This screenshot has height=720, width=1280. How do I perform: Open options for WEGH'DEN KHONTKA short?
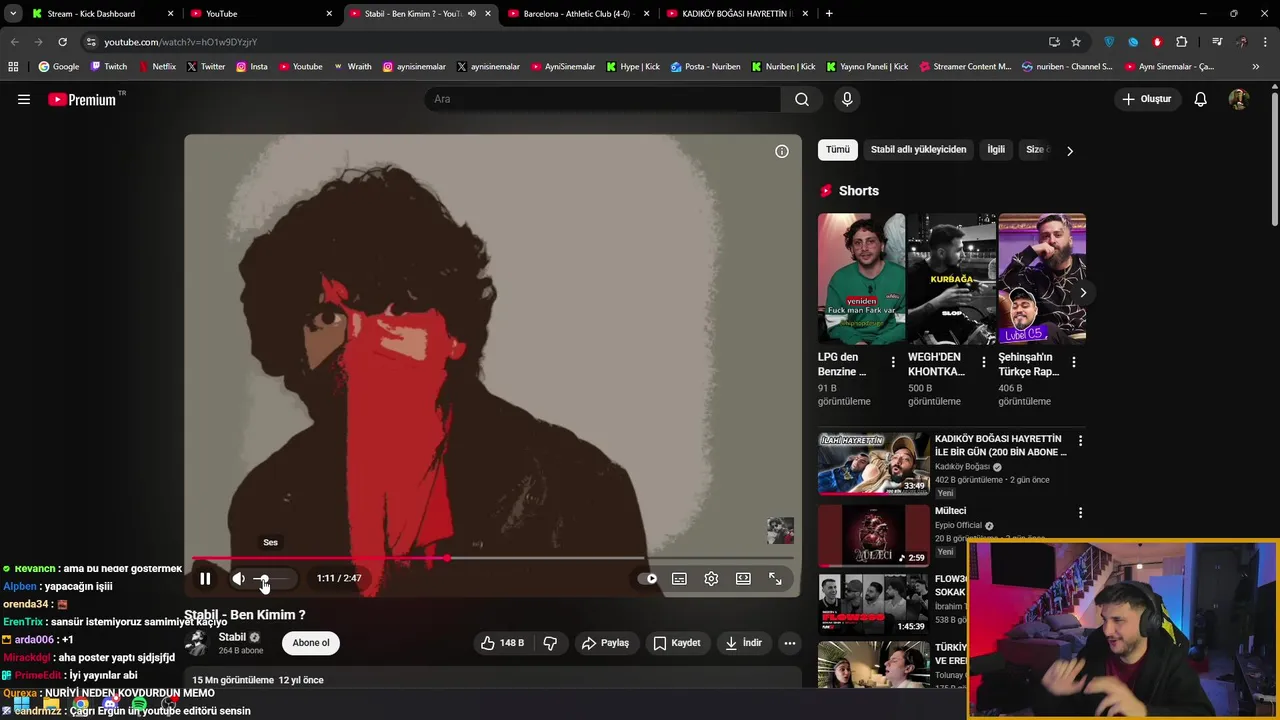click(x=983, y=362)
